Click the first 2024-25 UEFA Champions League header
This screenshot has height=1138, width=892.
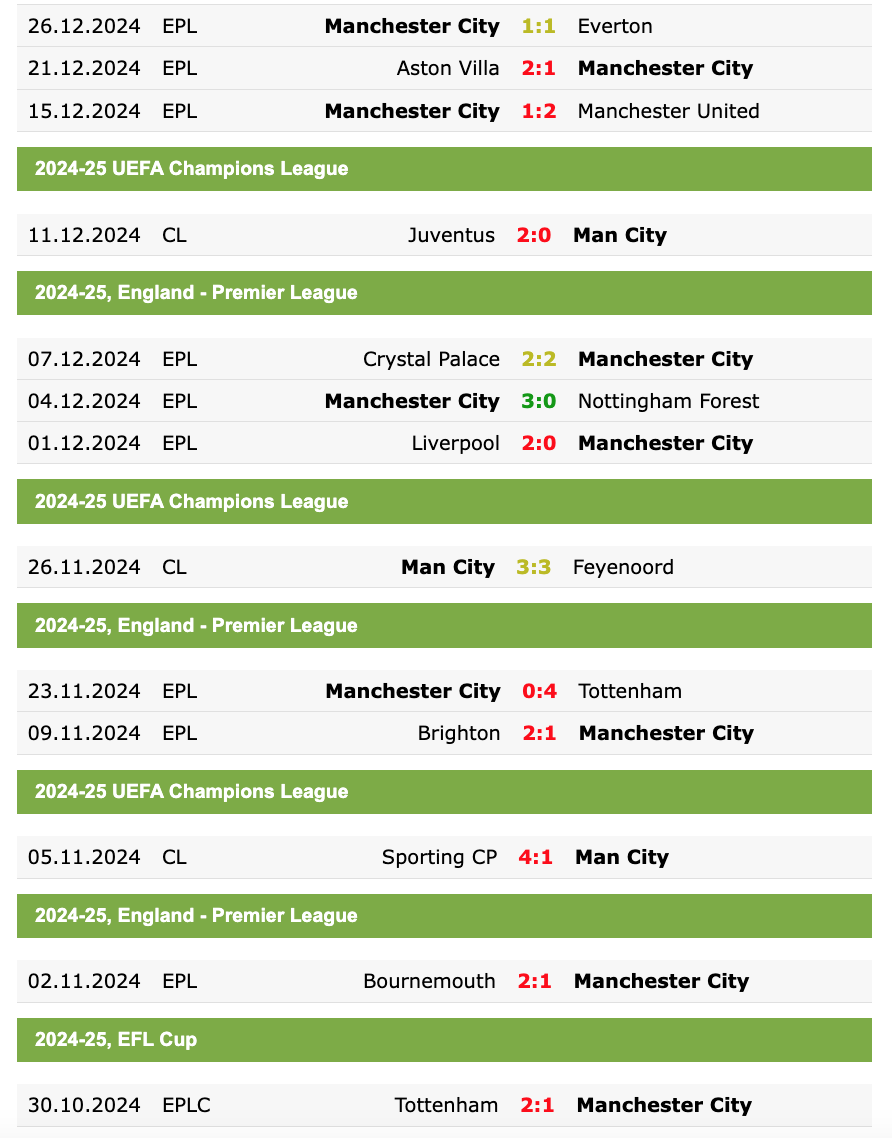point(444,168)
